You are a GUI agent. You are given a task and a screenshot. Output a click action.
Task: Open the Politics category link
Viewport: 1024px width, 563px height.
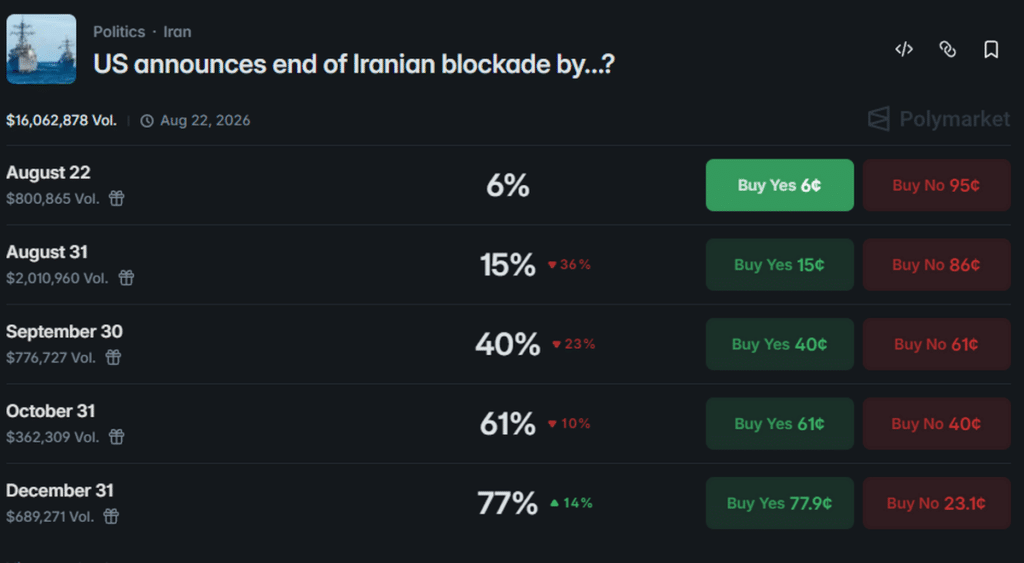(x=119, y=32)
